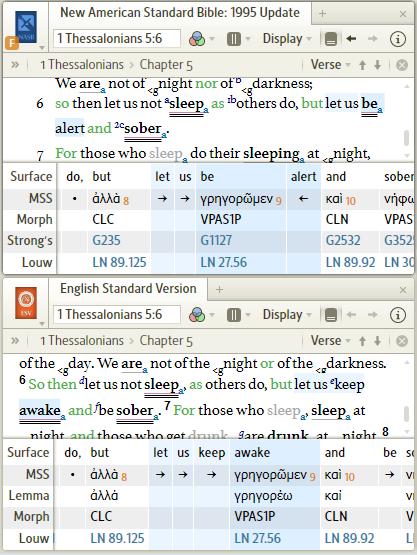Click Chapter 5 breadcrumb in NASB panel

pos(166,65)
